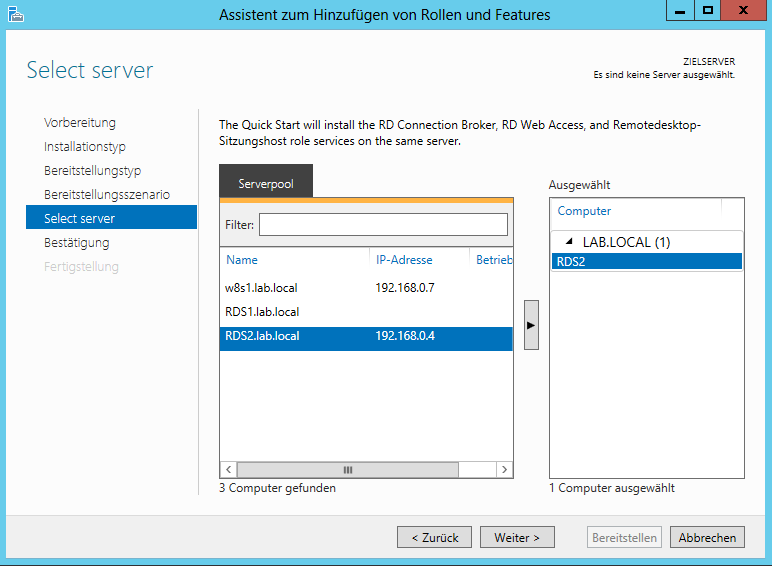This screenshot has height=566, width=772.
Task: Open the Serverpool tab
Action: pyautogui.click(x=266, y=184)
